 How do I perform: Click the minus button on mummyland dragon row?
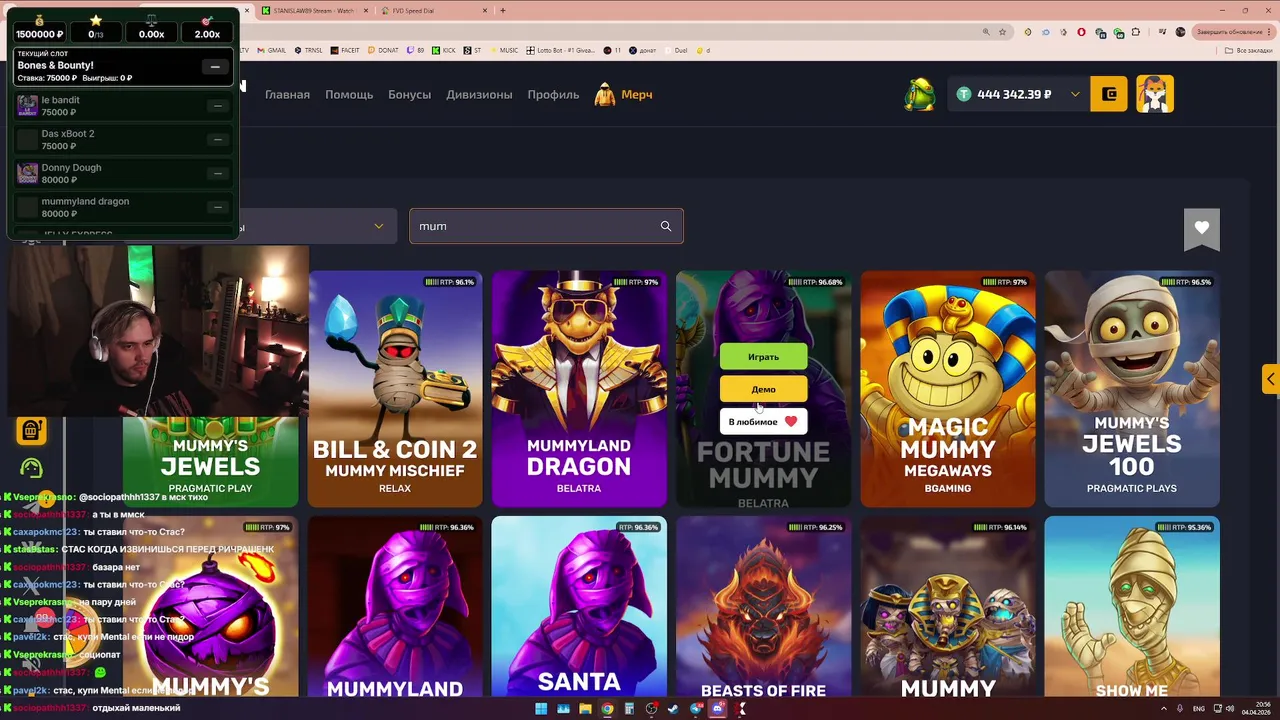coord(217,207)
